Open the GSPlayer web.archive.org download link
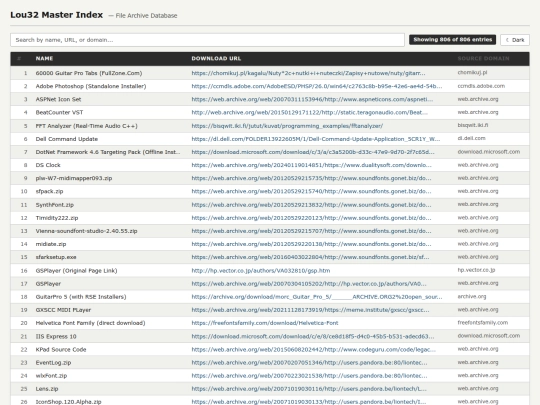The image size is (540, 405). (x=309, y=284)
